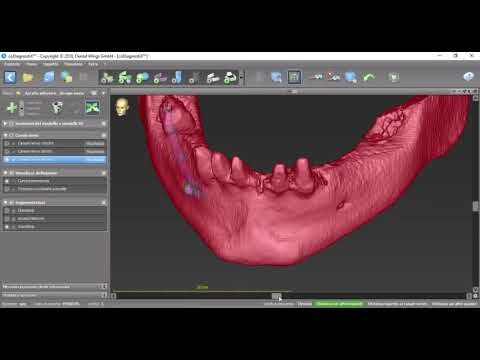
Task: Click the last icon in the dark planning group
Action: pyautogui.click(x=230, y=78)
